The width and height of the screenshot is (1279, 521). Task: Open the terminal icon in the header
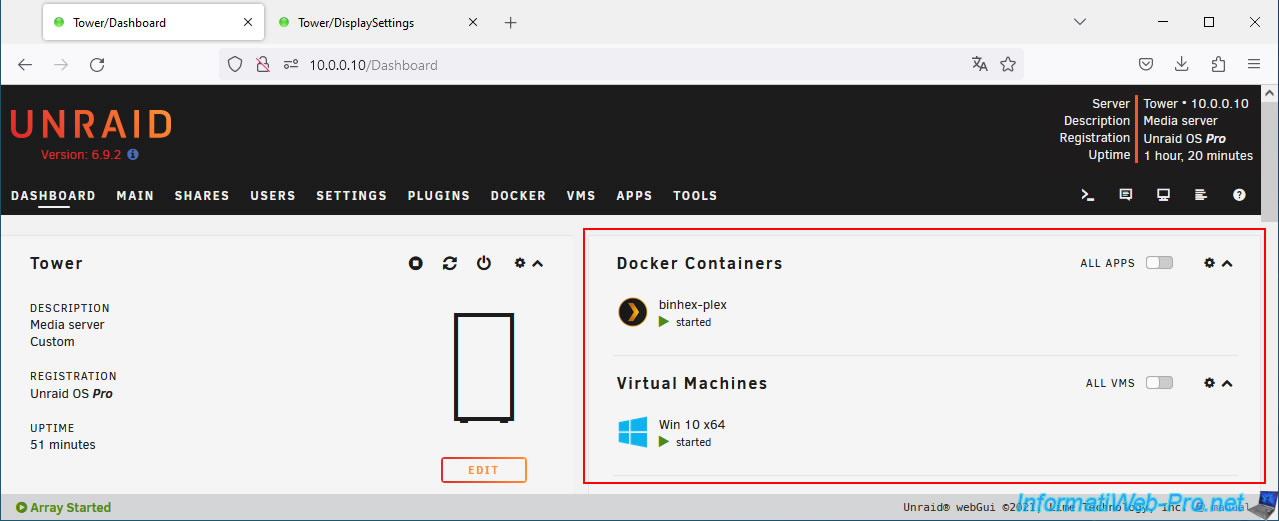[x=1088, y=195]
